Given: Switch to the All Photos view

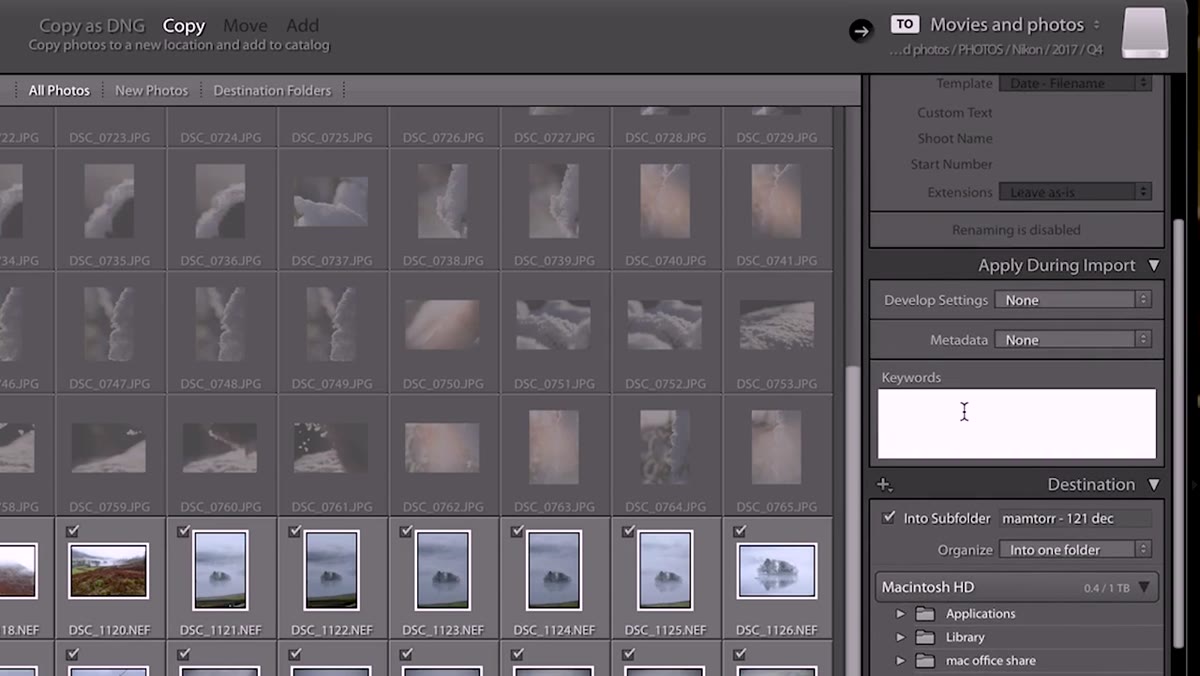Looking at the screenshot, I should (59, 90).
